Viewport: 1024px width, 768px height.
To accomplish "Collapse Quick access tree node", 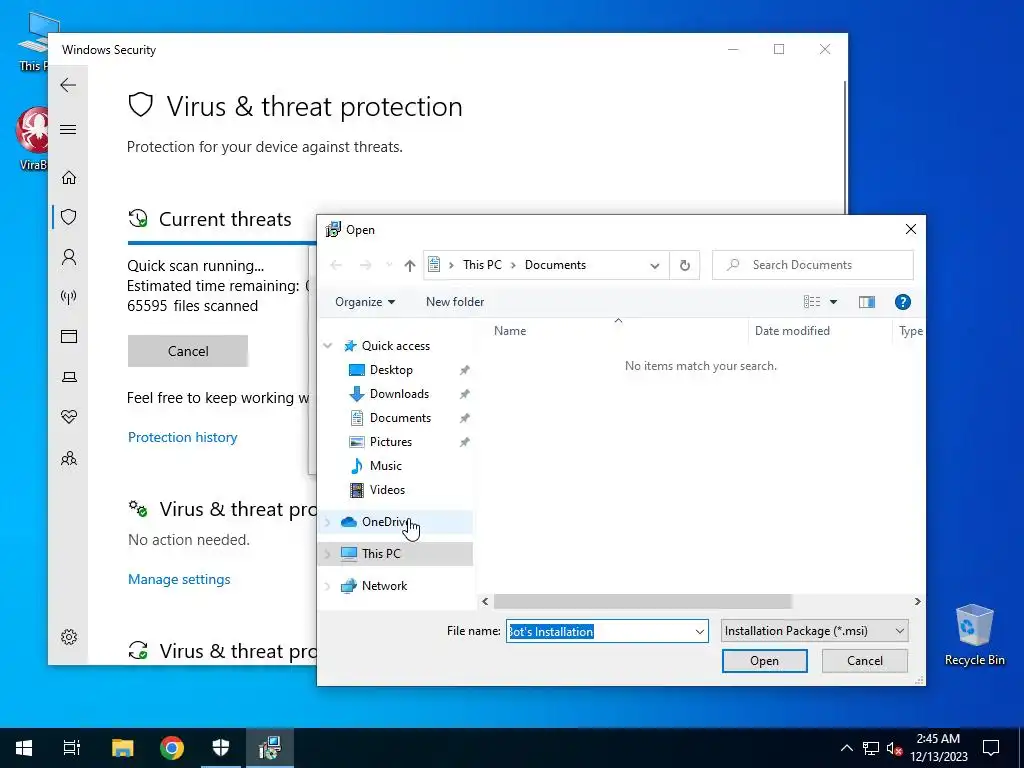I will click(x=328, y=345).
